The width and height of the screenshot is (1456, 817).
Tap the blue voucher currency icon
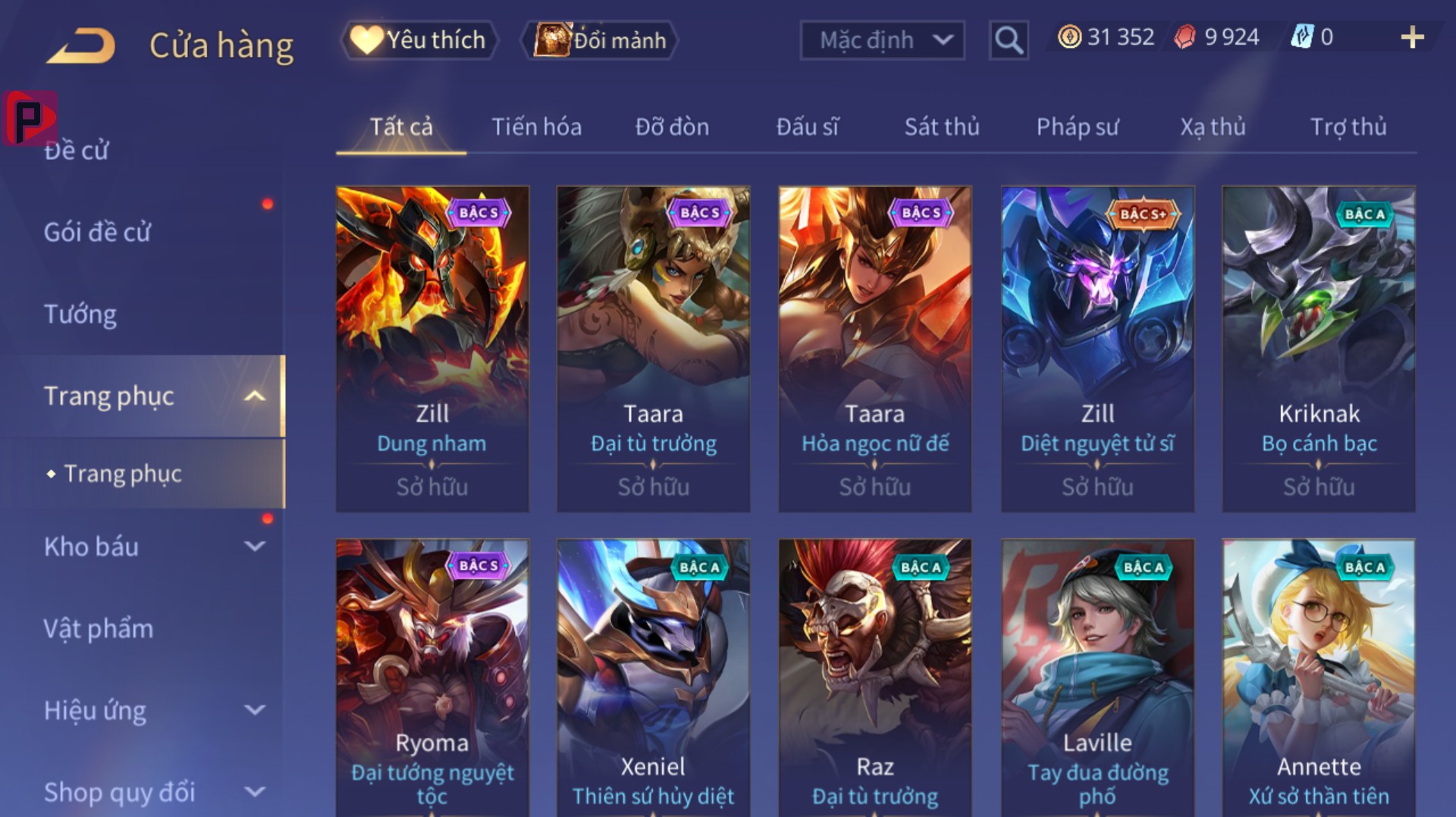[x=1302, y=37]
